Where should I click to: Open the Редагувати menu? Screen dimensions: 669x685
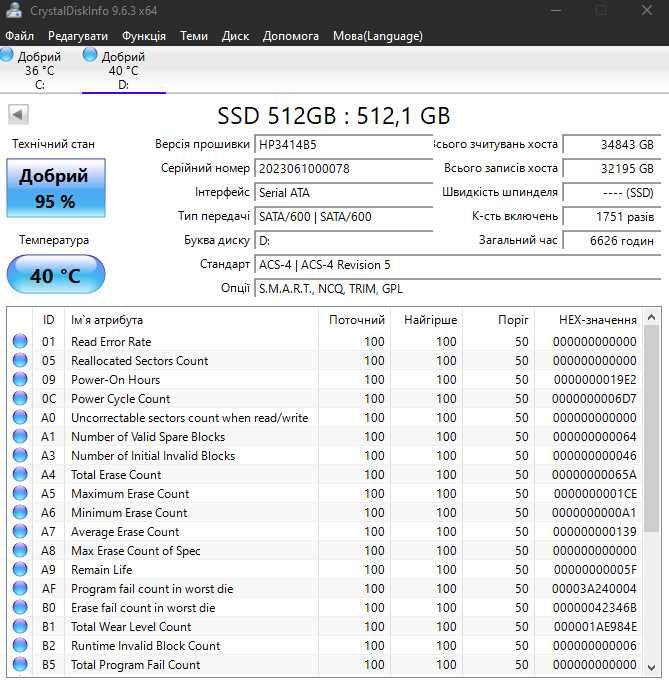[x=78, y=36]
